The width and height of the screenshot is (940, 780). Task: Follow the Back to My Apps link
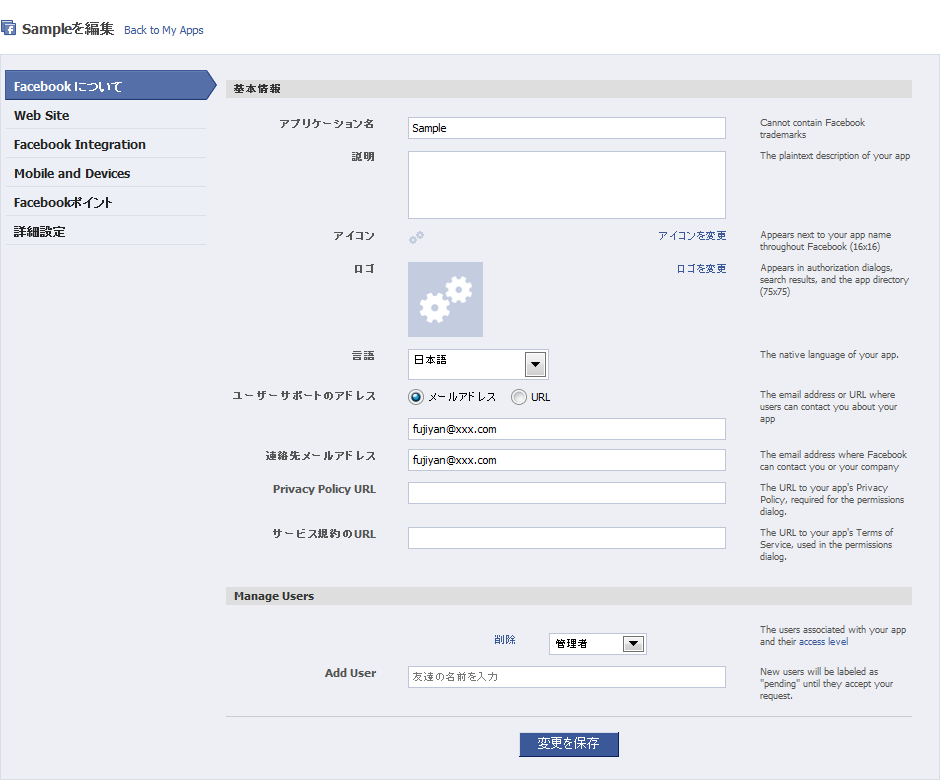tap(164, 30)
